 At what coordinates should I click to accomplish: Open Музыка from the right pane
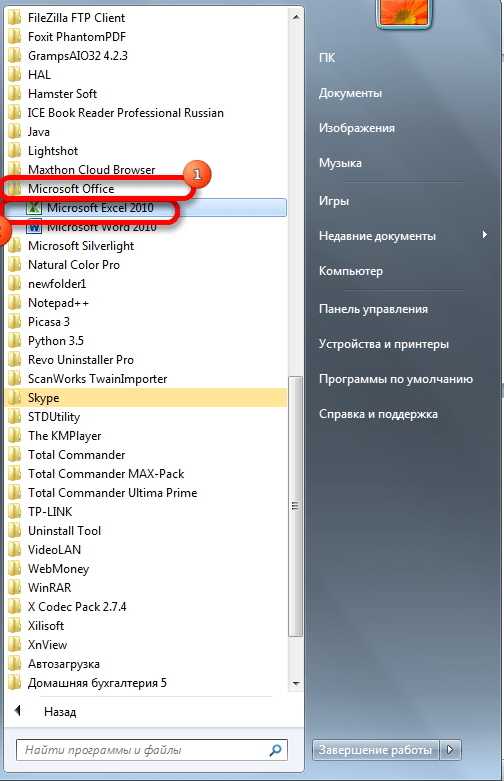[340, 163]
